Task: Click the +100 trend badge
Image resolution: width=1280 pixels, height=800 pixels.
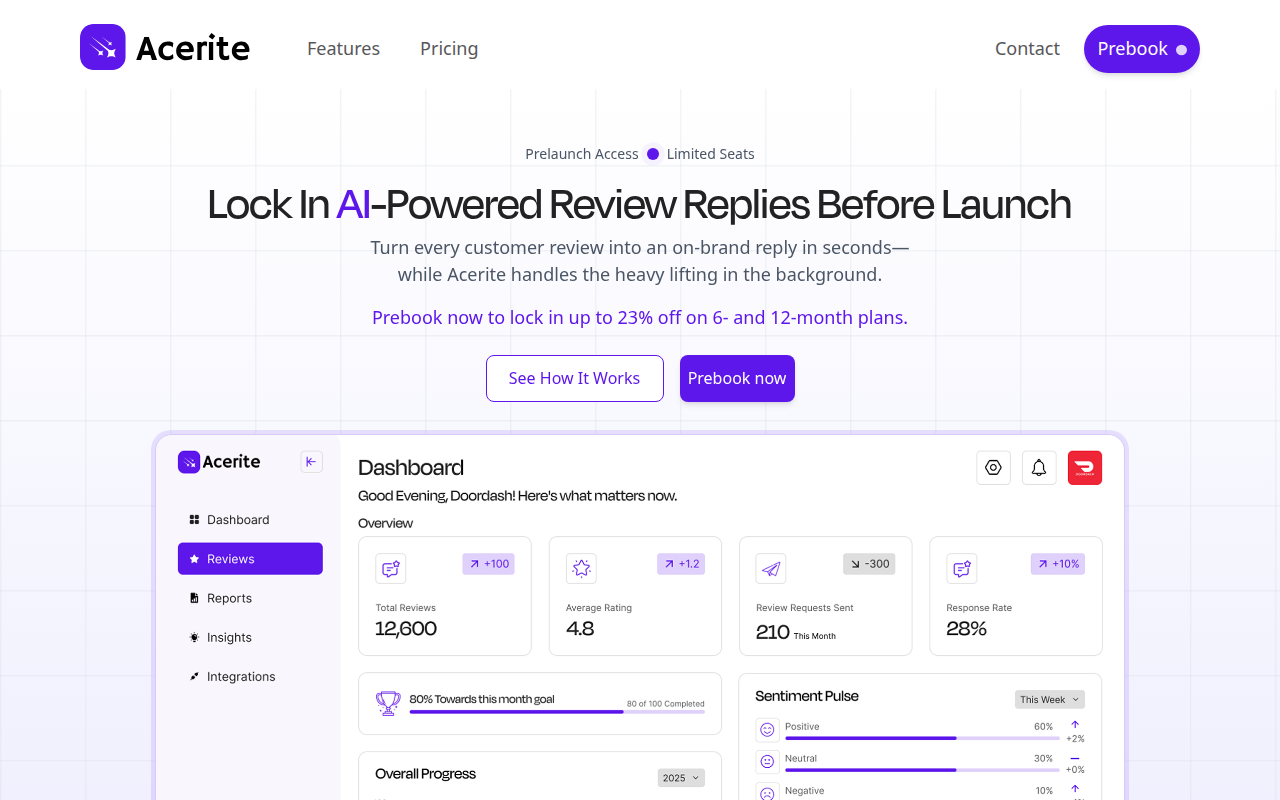Action: [x=488, y=564]
